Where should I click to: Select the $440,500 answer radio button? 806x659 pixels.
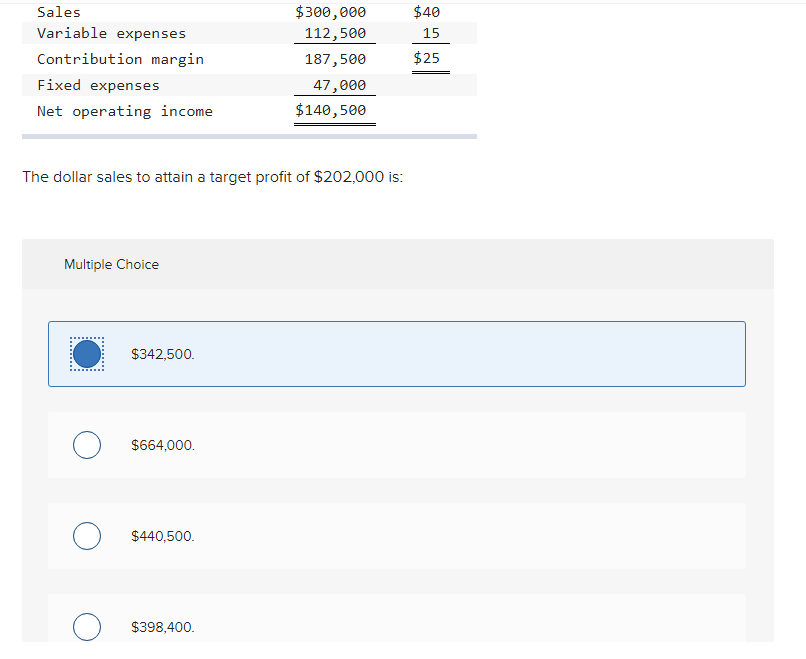pyautogui.click(x=86, y=535)
